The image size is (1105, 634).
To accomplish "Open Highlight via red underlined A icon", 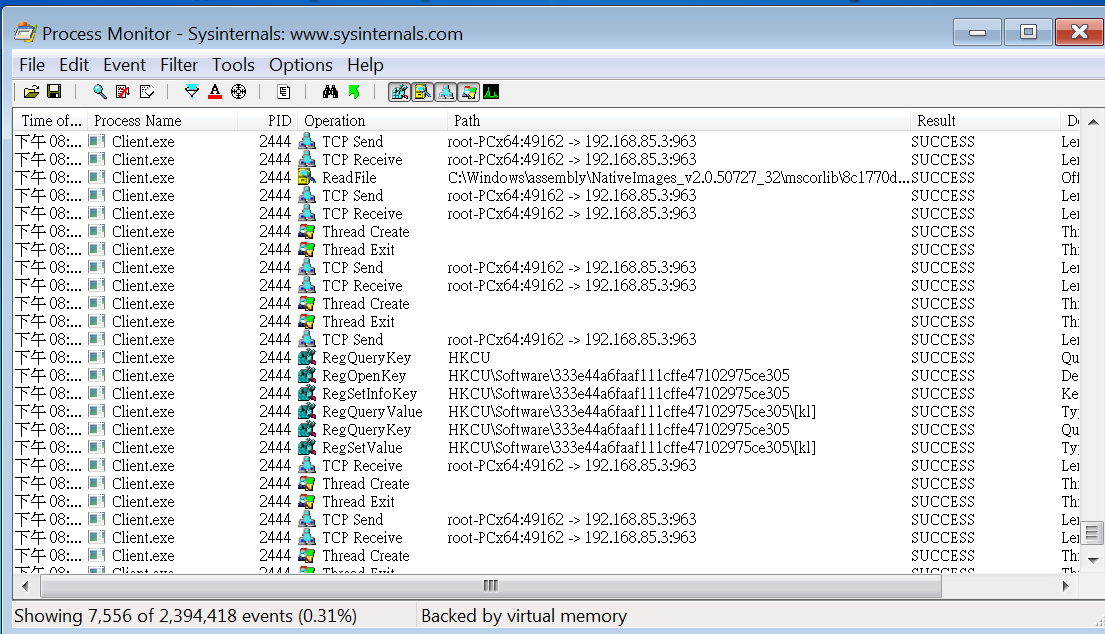I will click(x=215, y=92).
